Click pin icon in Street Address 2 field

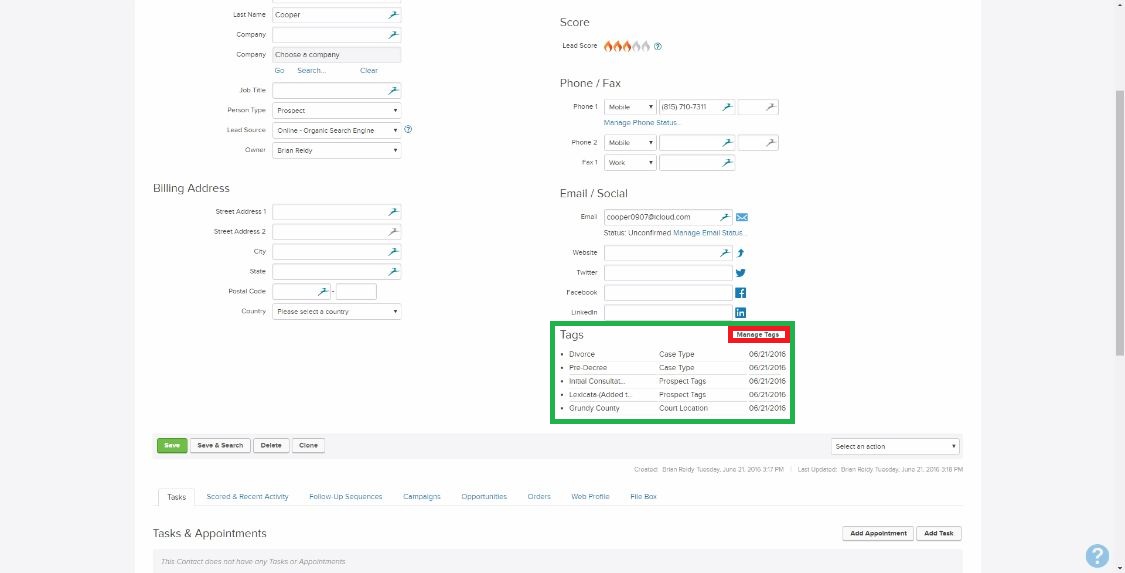(x=393, y=232)
